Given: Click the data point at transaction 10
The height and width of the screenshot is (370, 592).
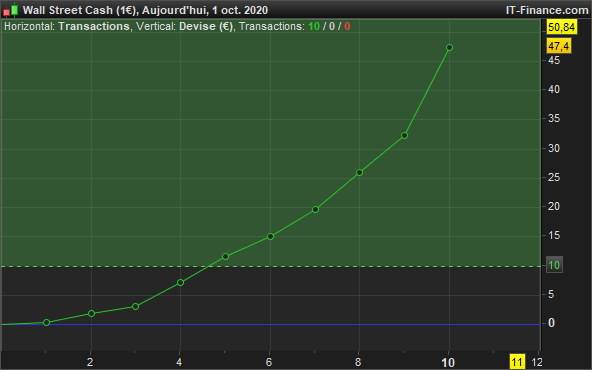Looking at the screenshot, I should [449, 48].
